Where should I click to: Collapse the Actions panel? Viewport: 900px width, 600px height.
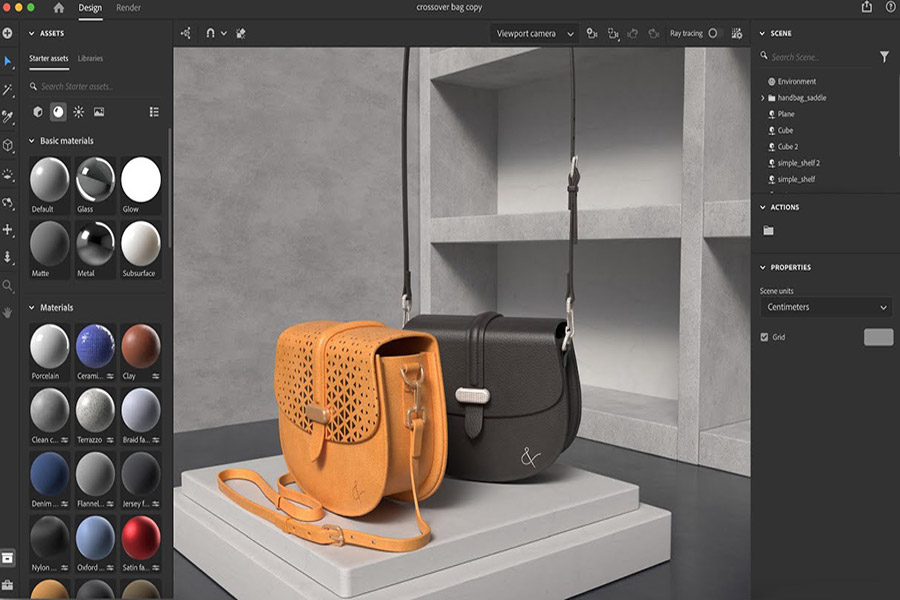[762, 207]
